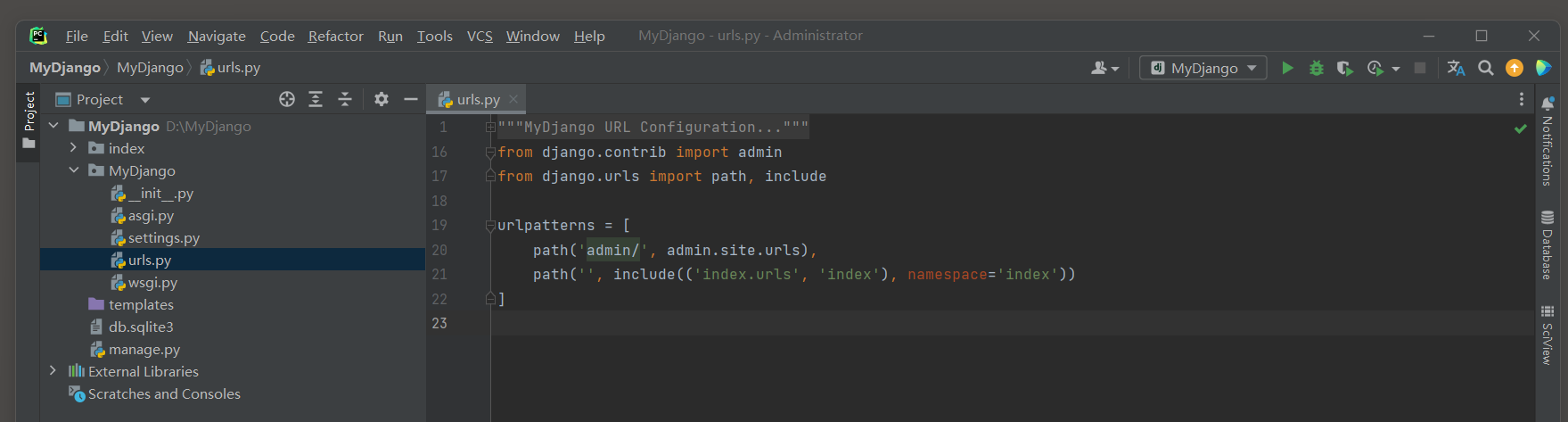Screen dimensions: 1568x422
Task: Select wsgi.py in project tree
Action: point(144,282)
